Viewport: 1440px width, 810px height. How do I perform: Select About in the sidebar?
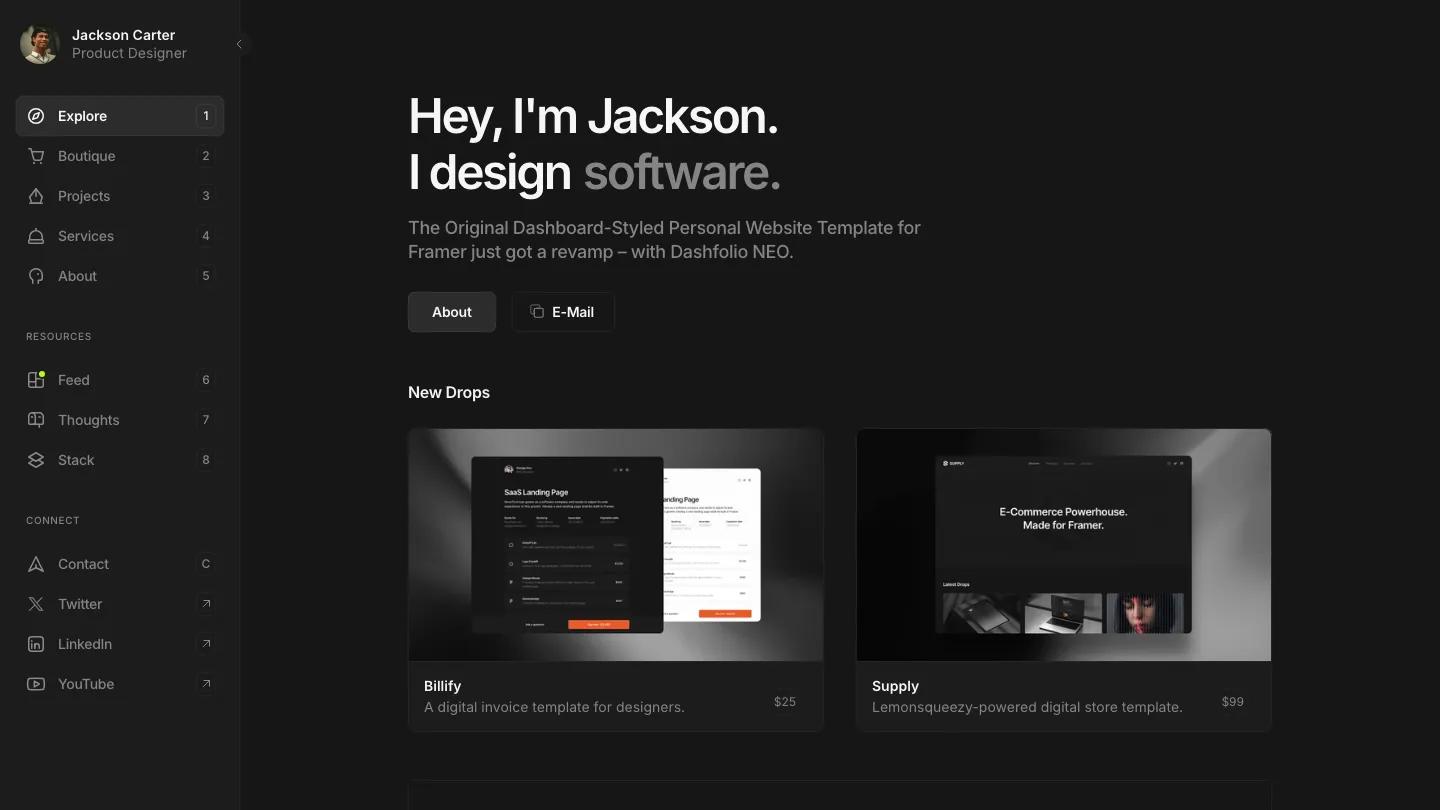pyautogui.click(x=120, y=276)
